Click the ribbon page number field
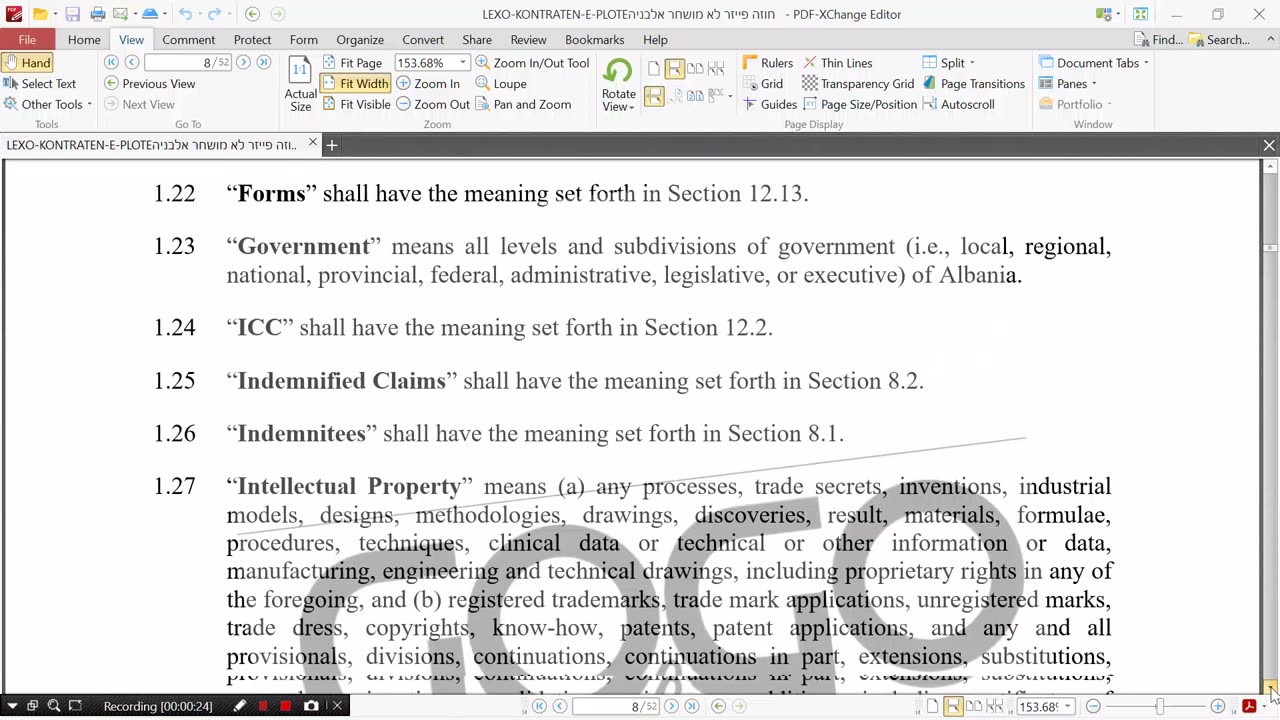 [188, 63]
